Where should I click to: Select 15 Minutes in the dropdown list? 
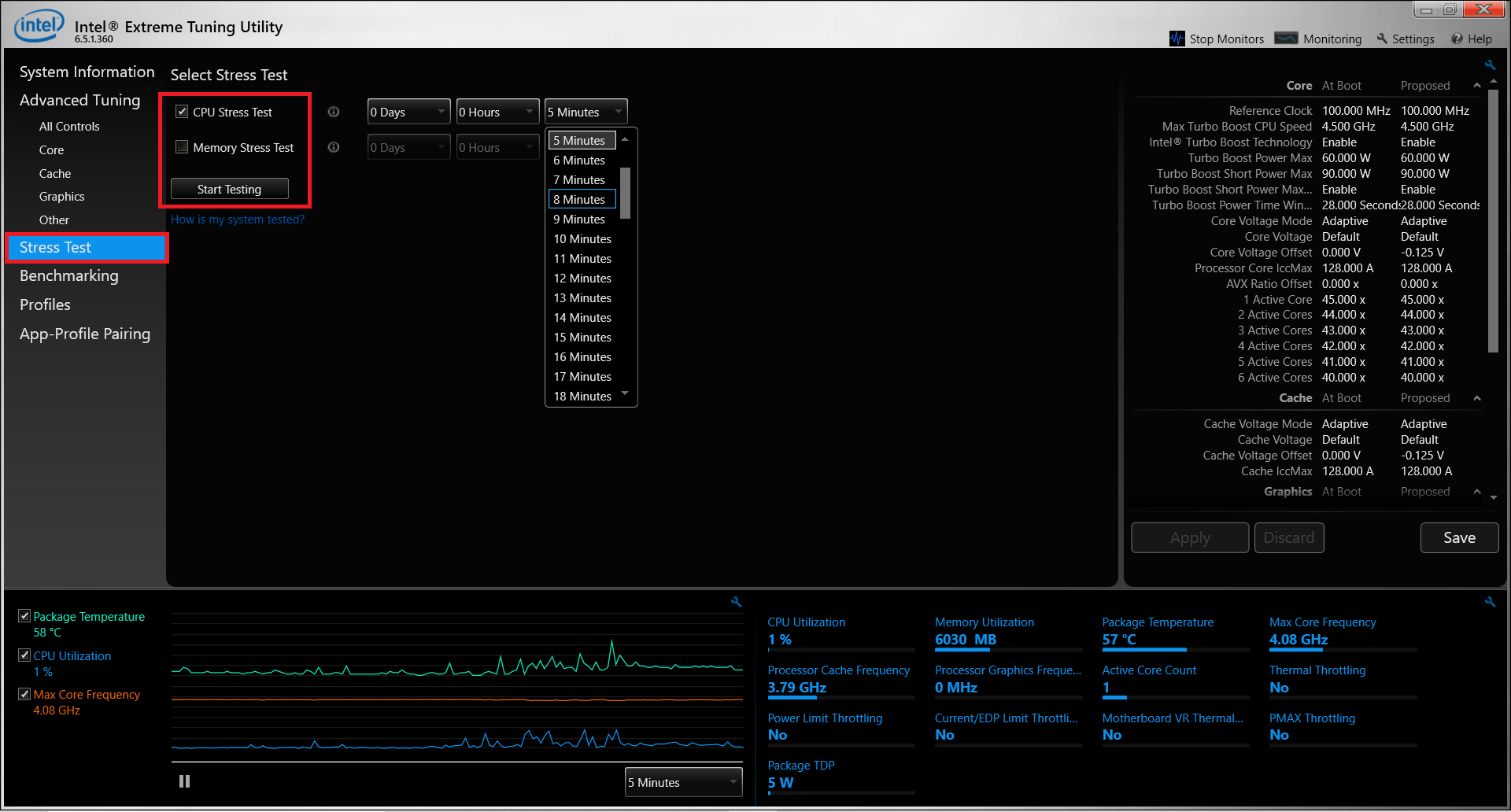[582, 337]
